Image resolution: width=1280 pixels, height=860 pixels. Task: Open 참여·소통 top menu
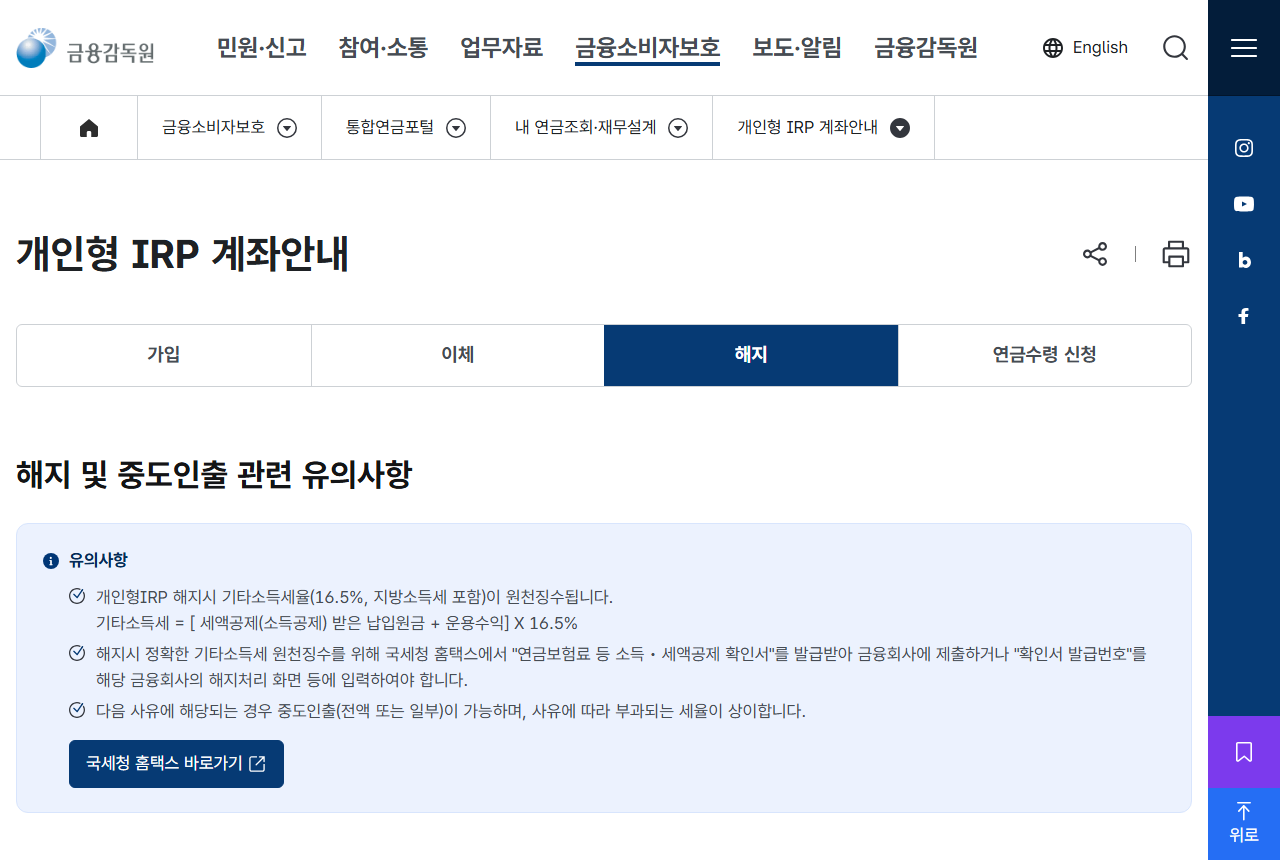tap(383, 47)
